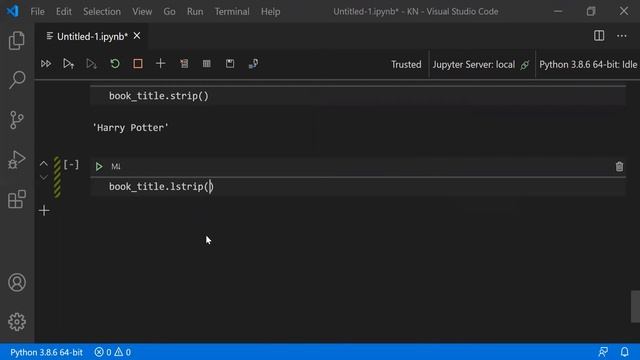This screenshot has height=360, width=640.
Task: Open the Run menu
Action: pyautogui.click(x=195, y=11)
